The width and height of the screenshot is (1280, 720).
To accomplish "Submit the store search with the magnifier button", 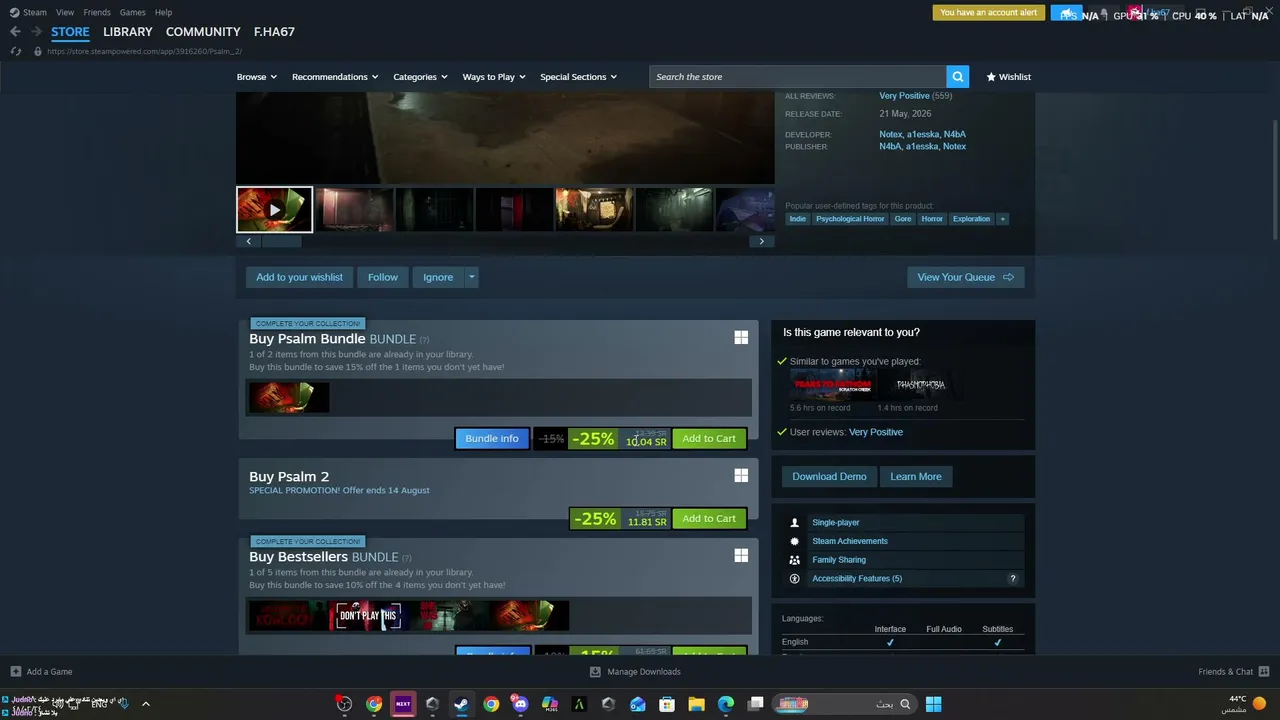I will 958,77.
